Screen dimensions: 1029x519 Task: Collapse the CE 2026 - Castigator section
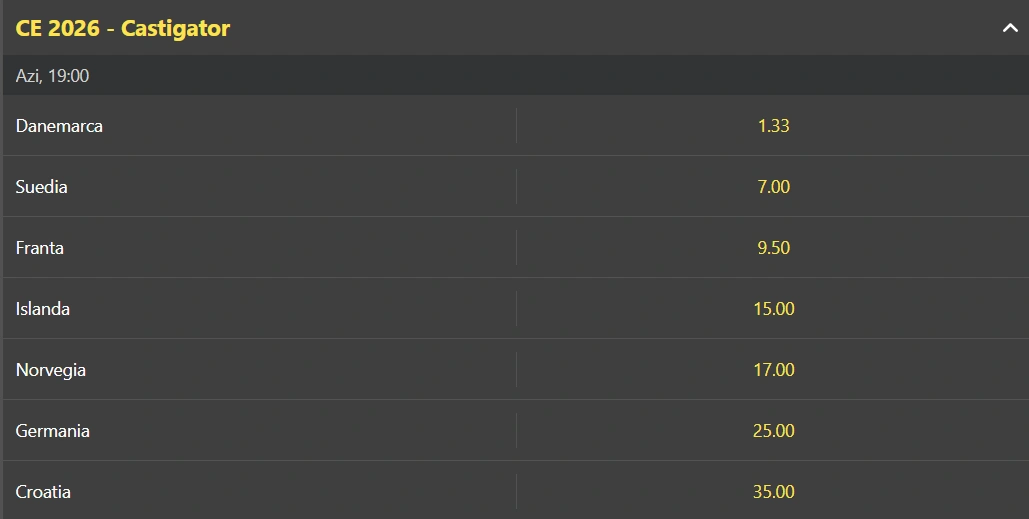pyautogui.click(x=1009, y=28)
